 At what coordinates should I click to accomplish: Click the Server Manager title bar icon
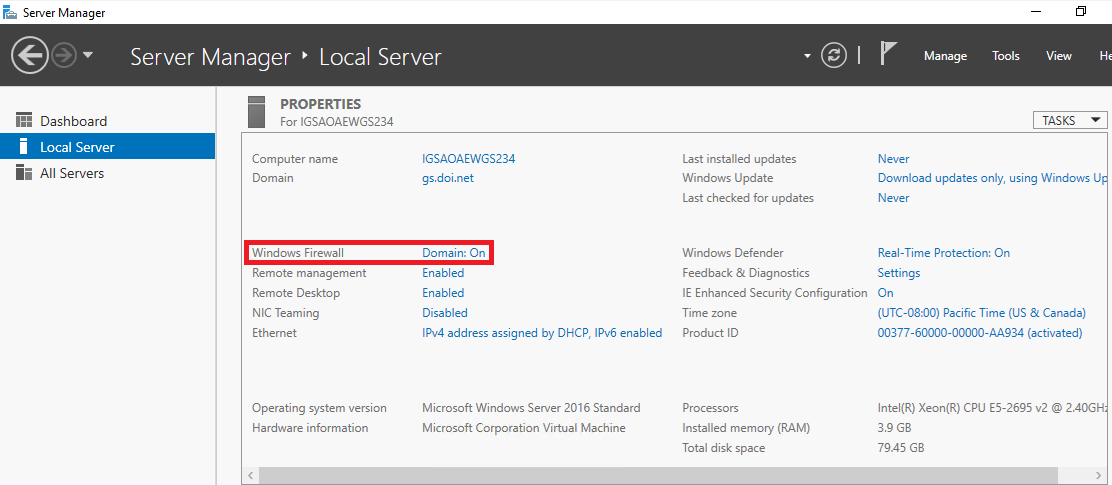(x=10, y=12)
